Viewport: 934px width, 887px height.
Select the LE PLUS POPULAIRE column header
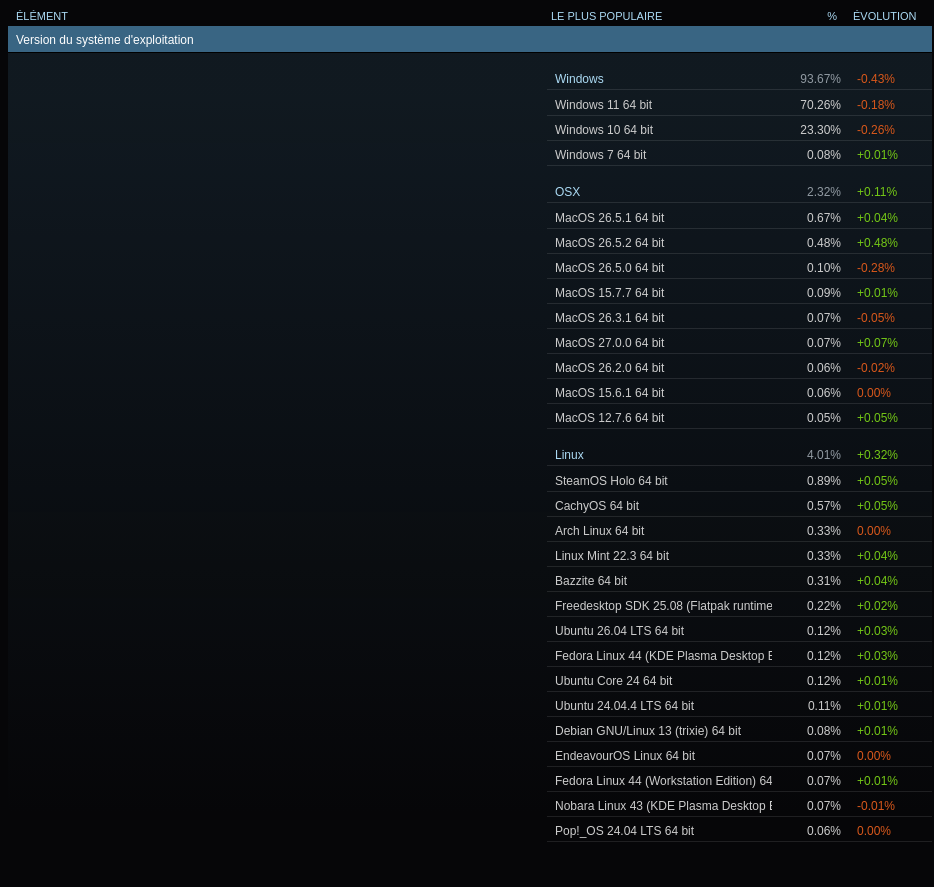pos(606,16)
